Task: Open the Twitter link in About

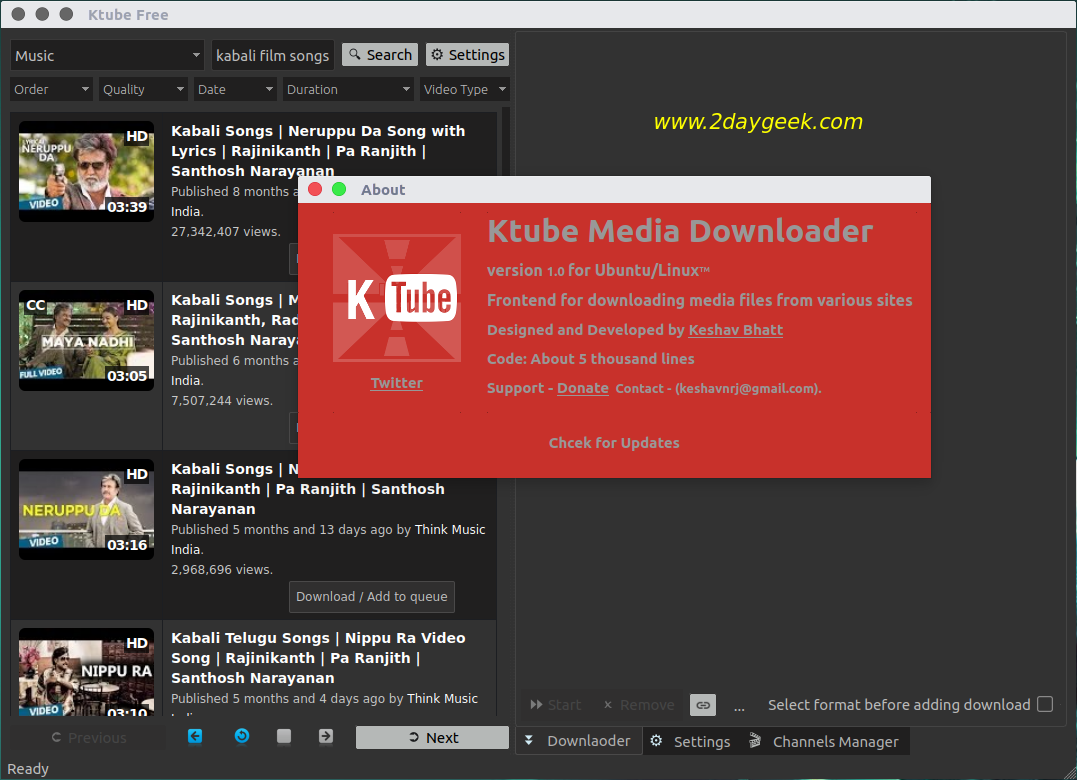Action: 396,383
